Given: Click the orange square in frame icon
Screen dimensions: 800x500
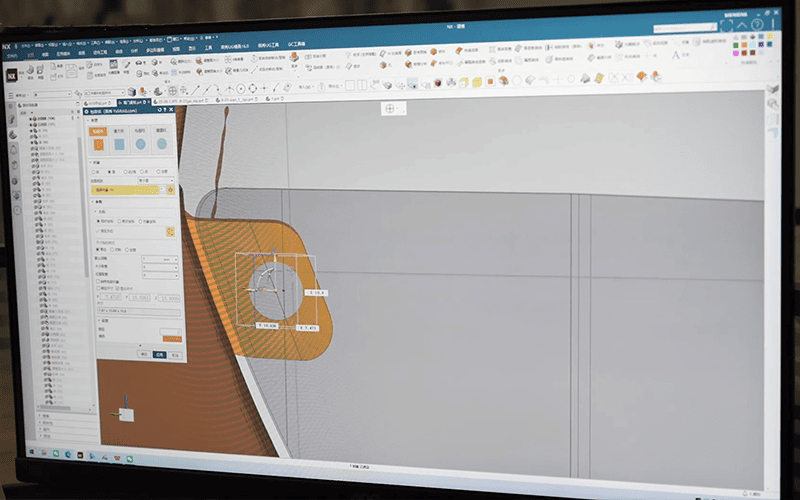Looking at the screenshot, I should point(490,82).
